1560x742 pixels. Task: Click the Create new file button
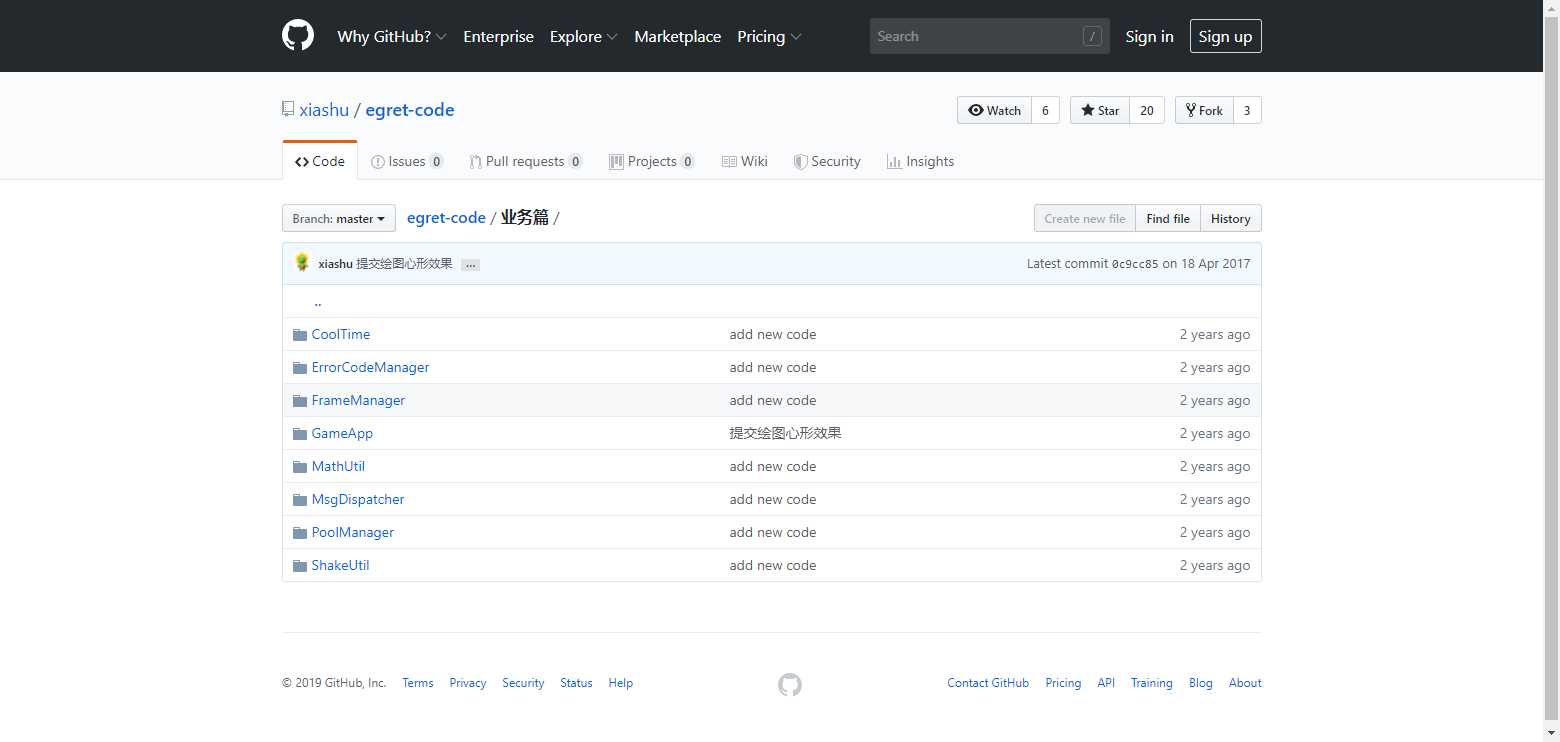pyautogui.click(x=1085, y=218)
